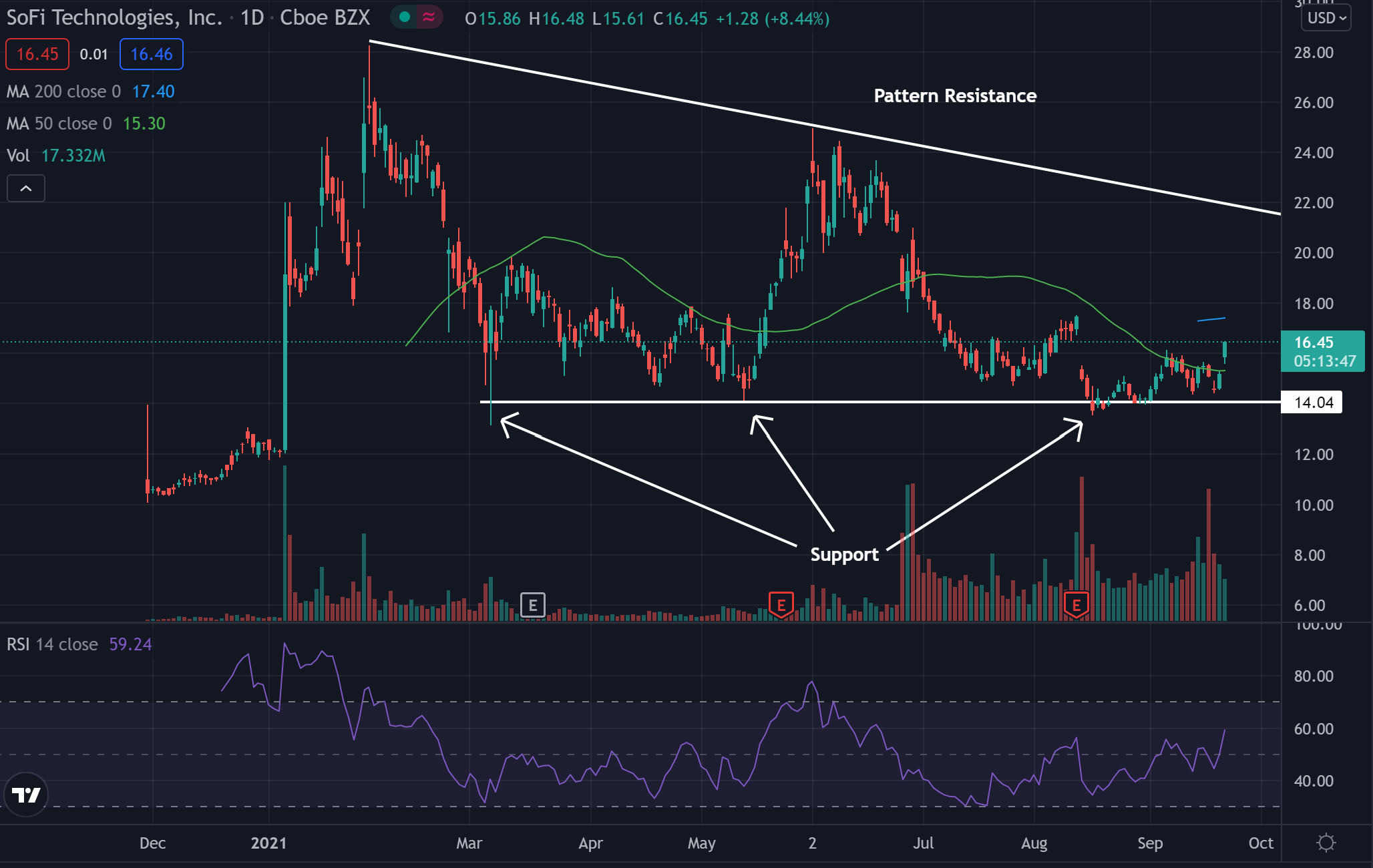Select the 14.04 support price label
The width and height of the screenshot is (1373, 868).
point(1312,403)
